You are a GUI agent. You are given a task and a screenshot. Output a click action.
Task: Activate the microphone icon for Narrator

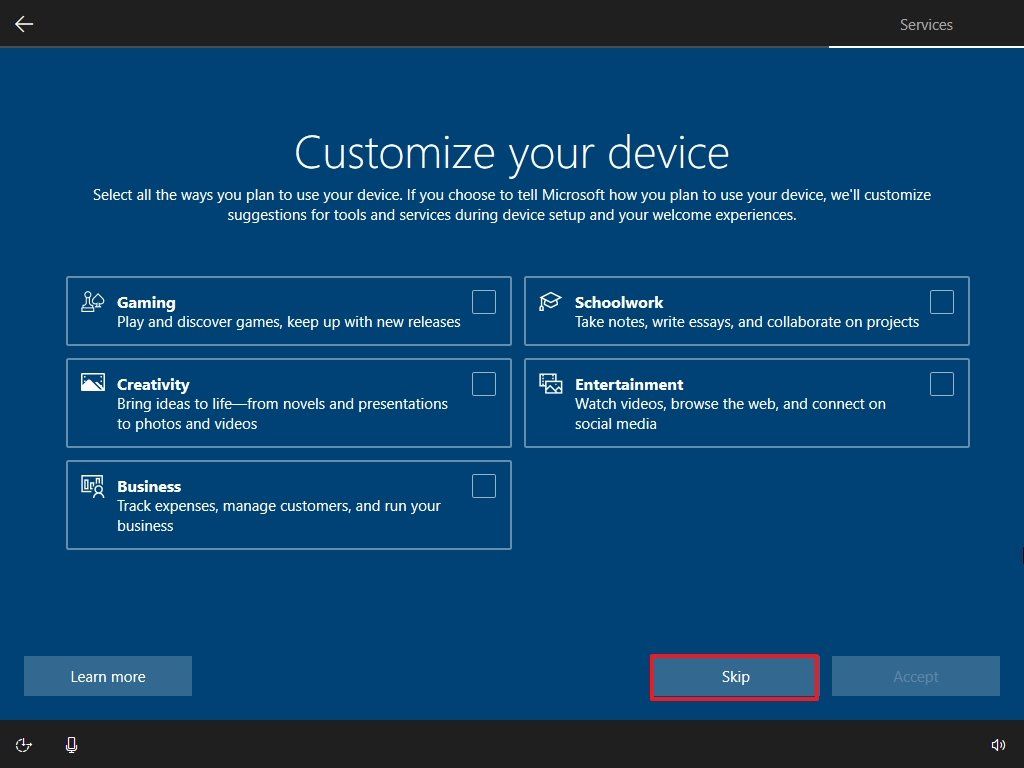tap(71, 744)
